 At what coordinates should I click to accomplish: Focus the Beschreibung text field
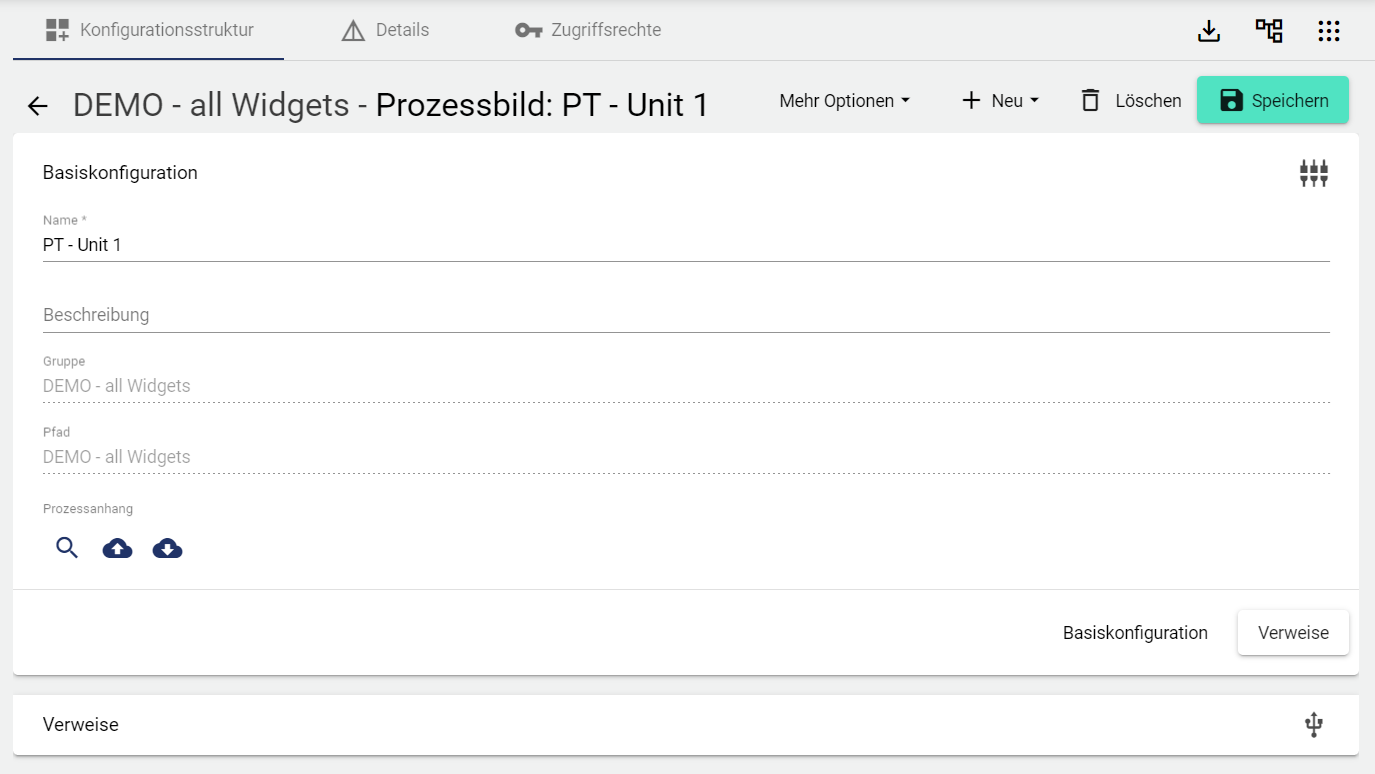click(686, 315)
